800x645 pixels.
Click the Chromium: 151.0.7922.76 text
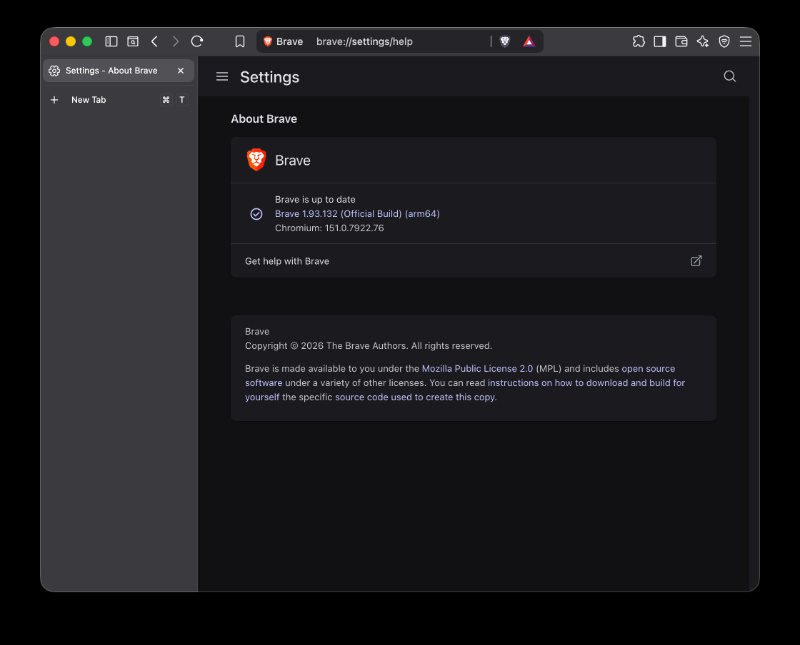click(329, 228)
